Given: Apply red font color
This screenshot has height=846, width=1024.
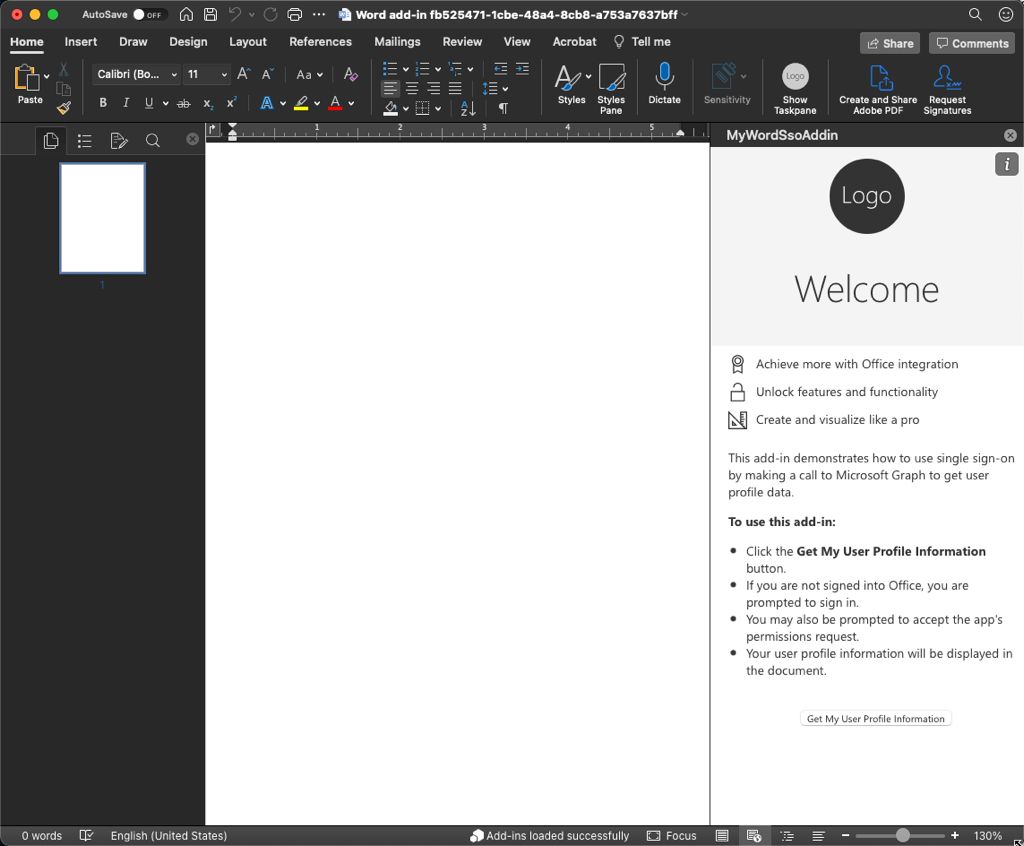Looking at the screenshot, I should (336, 103).
